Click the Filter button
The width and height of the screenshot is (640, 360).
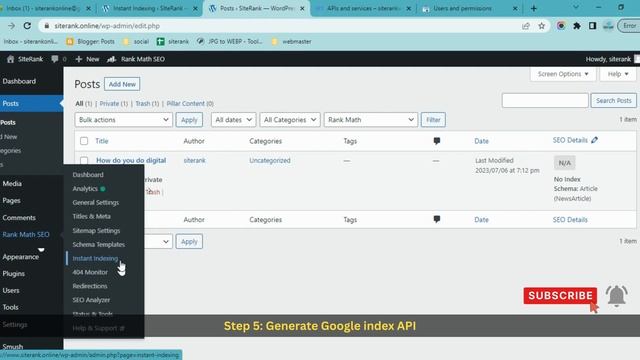(433, 120)
